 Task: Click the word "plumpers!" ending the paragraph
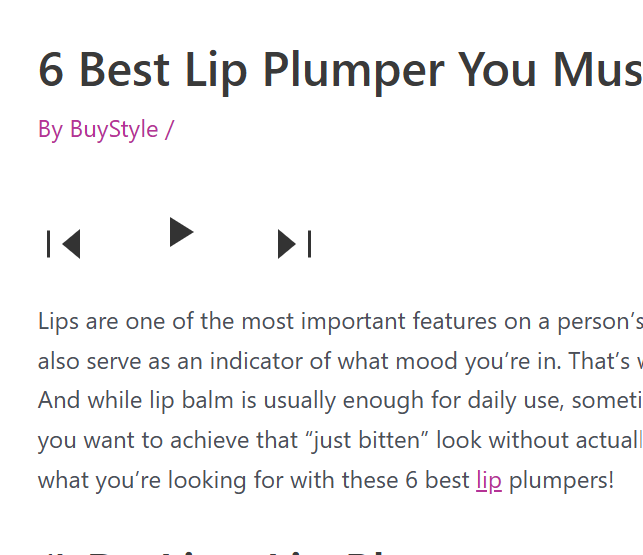561,480
